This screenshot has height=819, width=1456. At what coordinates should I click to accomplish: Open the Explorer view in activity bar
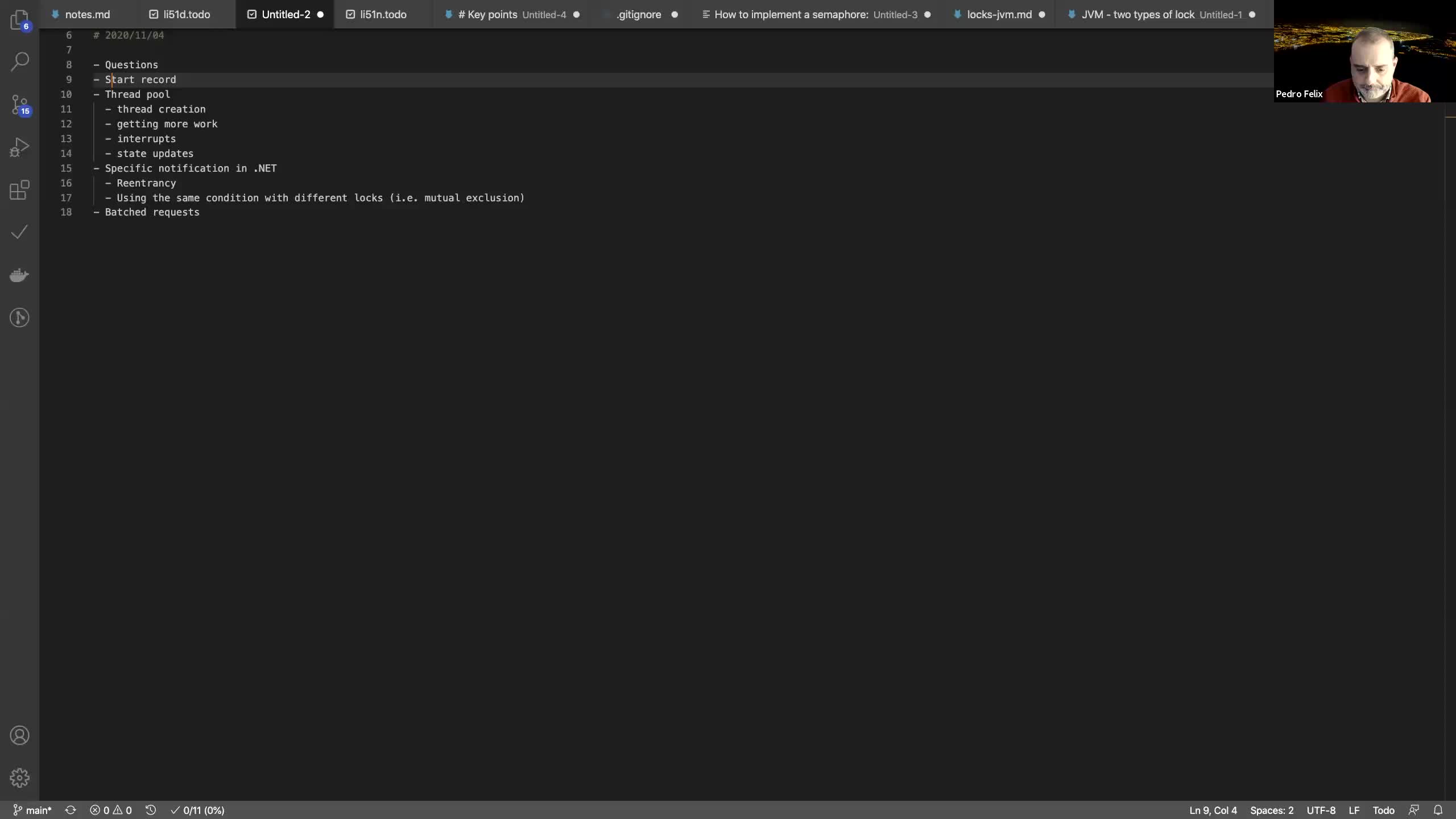coord(19,20)
